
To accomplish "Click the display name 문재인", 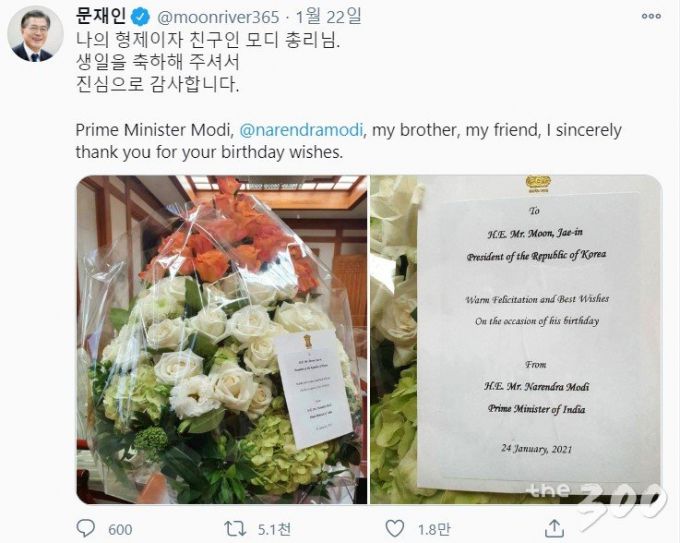I will (101, 16).
